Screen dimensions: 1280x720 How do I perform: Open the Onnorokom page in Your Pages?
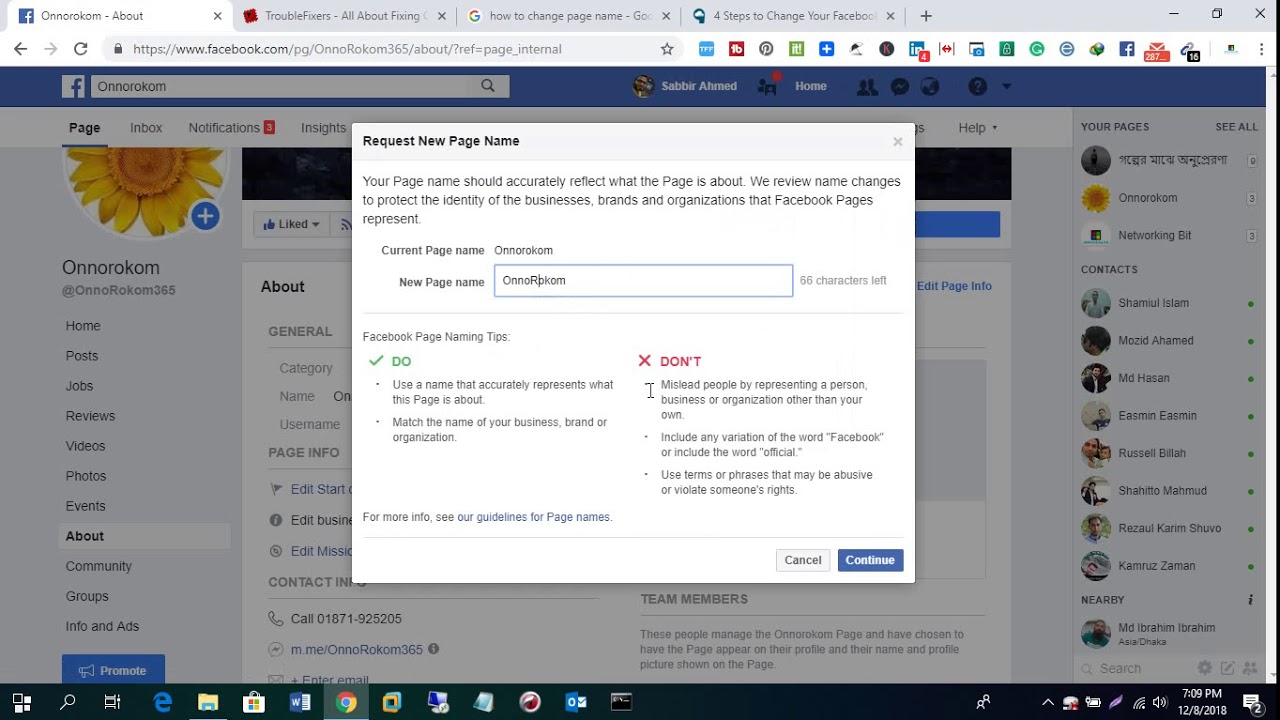coord(1169,198)
